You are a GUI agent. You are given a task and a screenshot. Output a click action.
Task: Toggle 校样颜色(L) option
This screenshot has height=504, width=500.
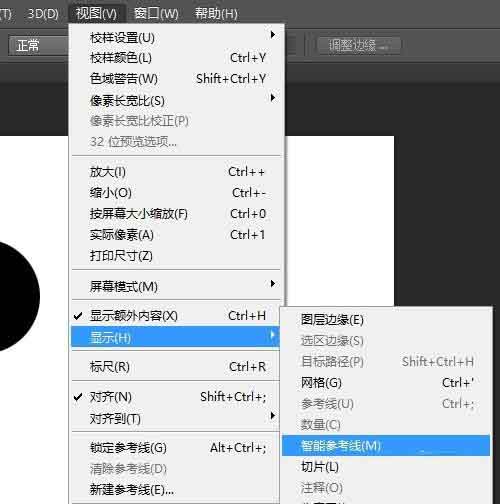coord(176,58)
